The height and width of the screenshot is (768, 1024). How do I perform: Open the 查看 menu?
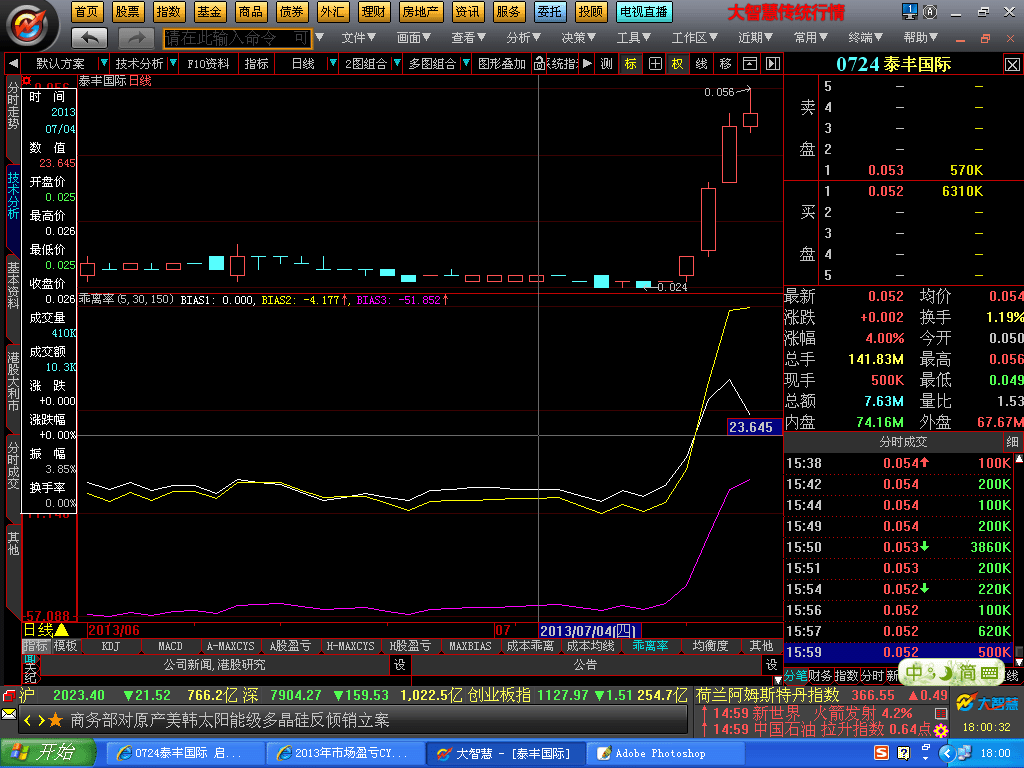point(468,38)
